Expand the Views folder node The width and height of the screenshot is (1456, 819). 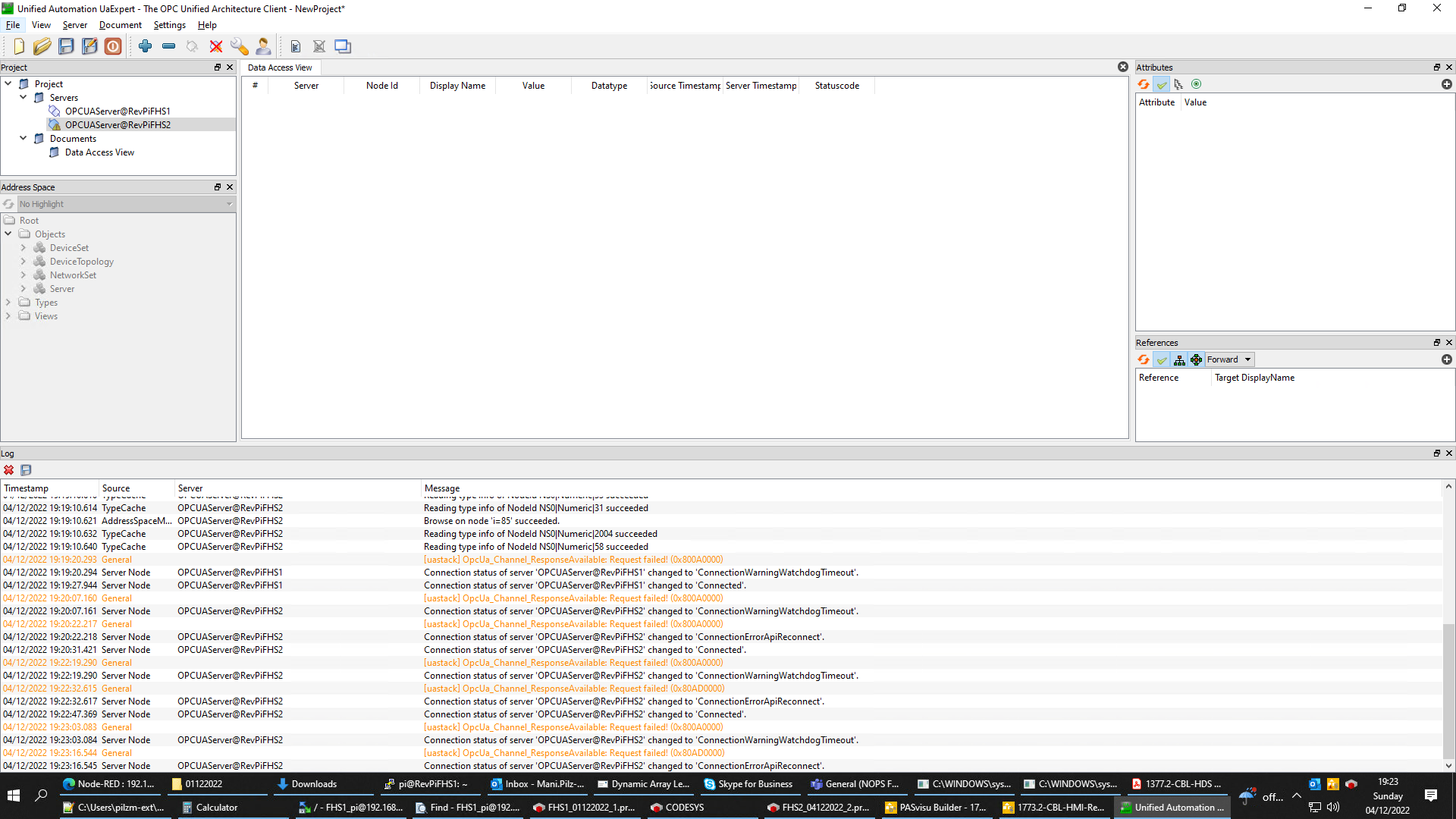(x=8, y=315)
